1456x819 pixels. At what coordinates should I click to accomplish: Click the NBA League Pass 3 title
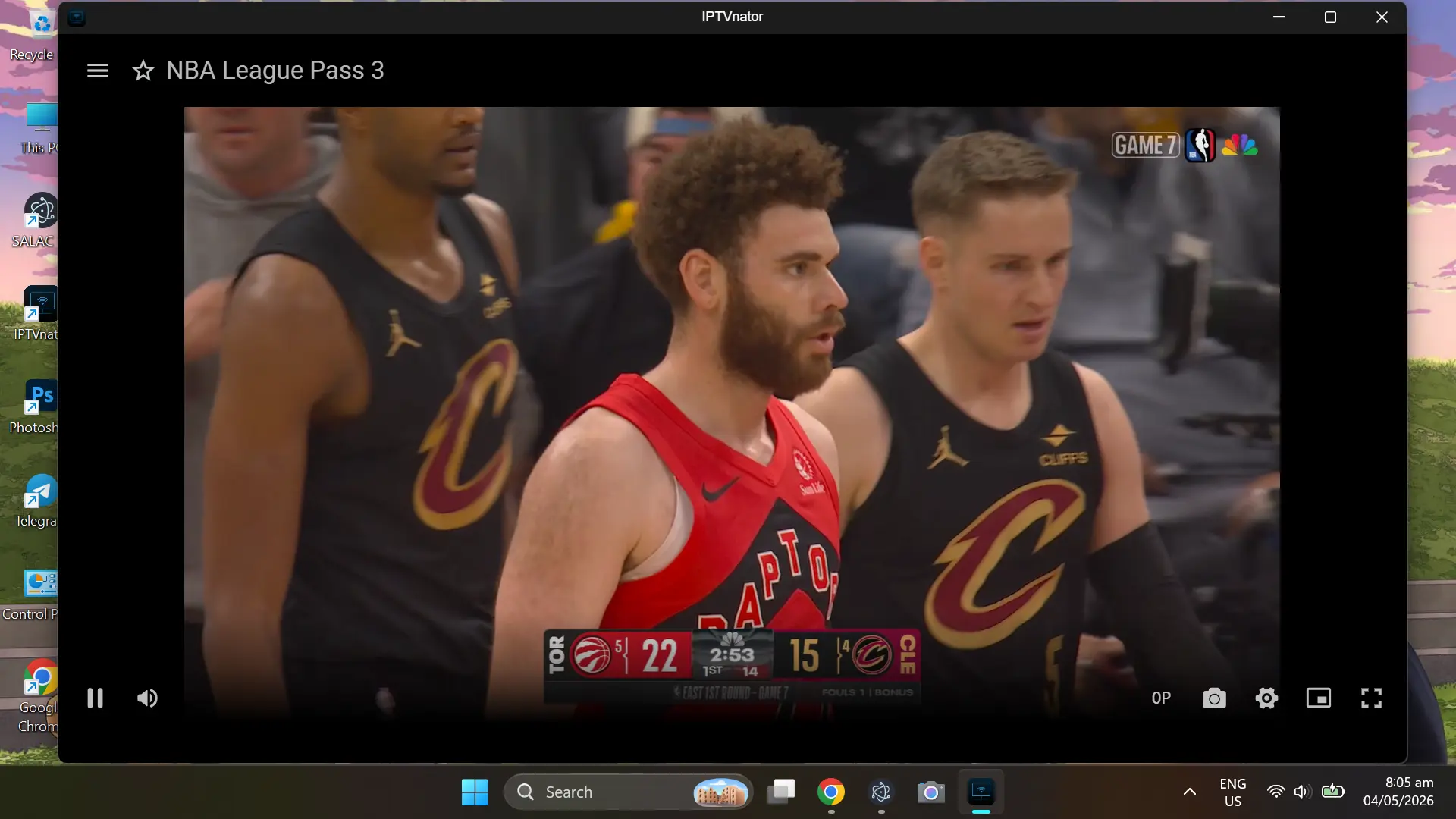point(275,71)
